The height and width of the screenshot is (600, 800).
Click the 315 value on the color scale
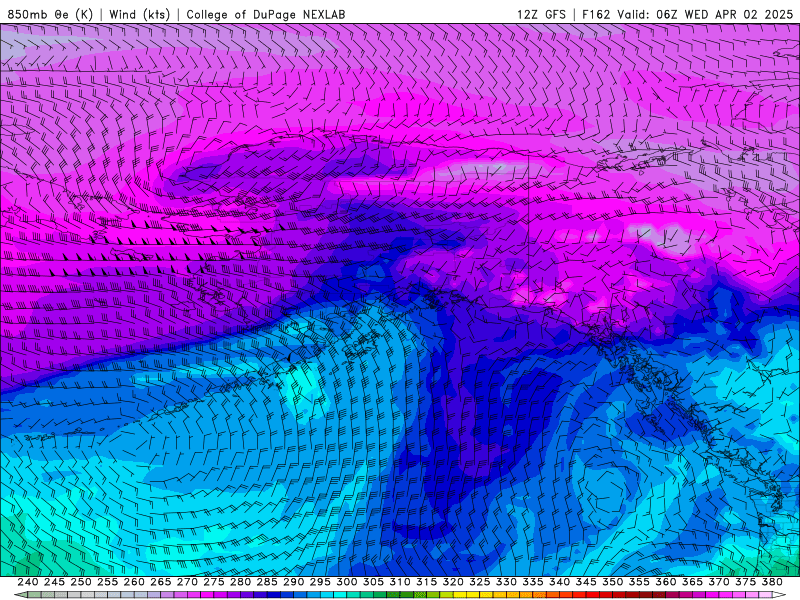(427, 582)
